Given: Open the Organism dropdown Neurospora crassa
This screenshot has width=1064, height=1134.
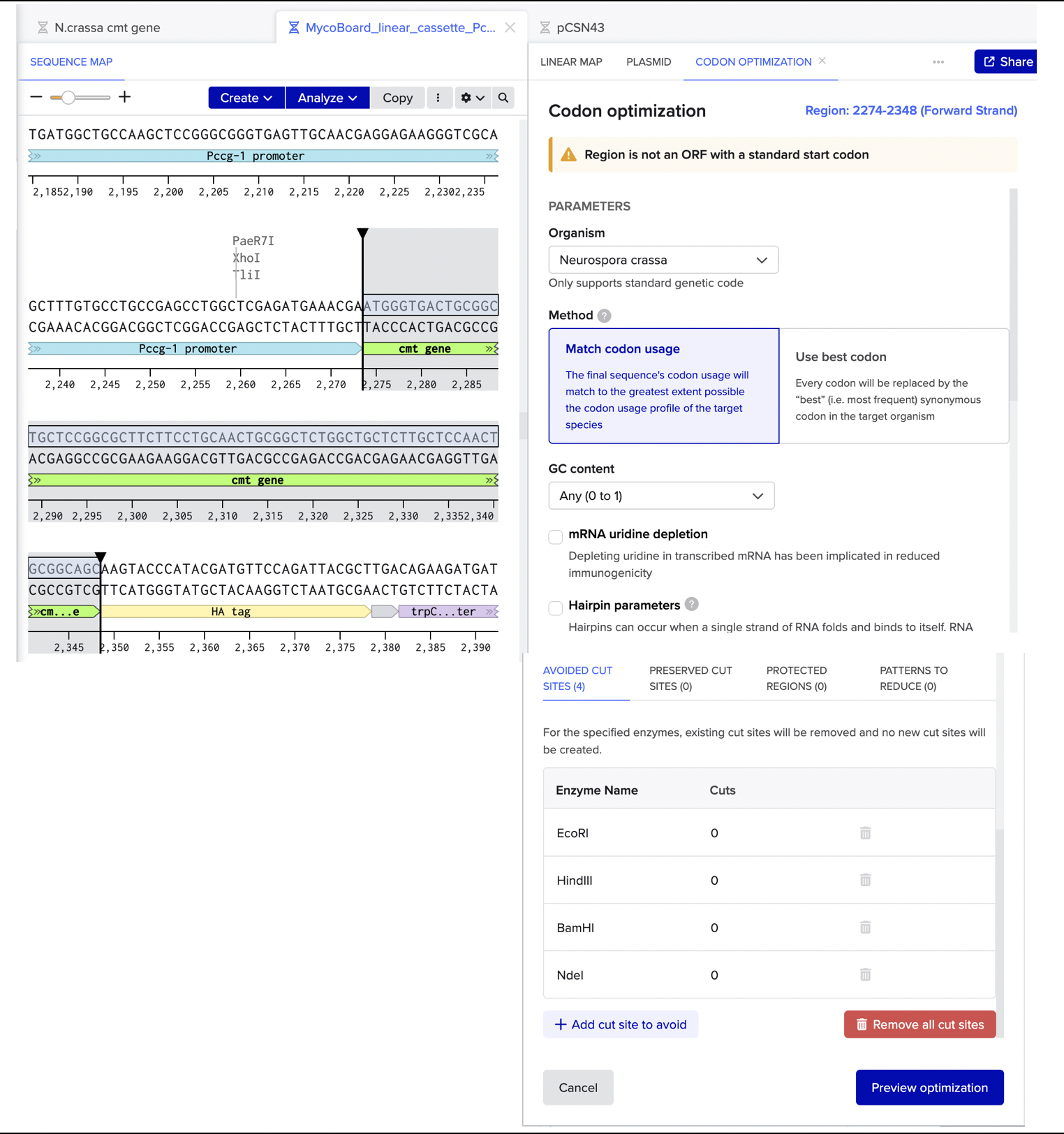Looking at the screenshot, I should pos(663,260).
